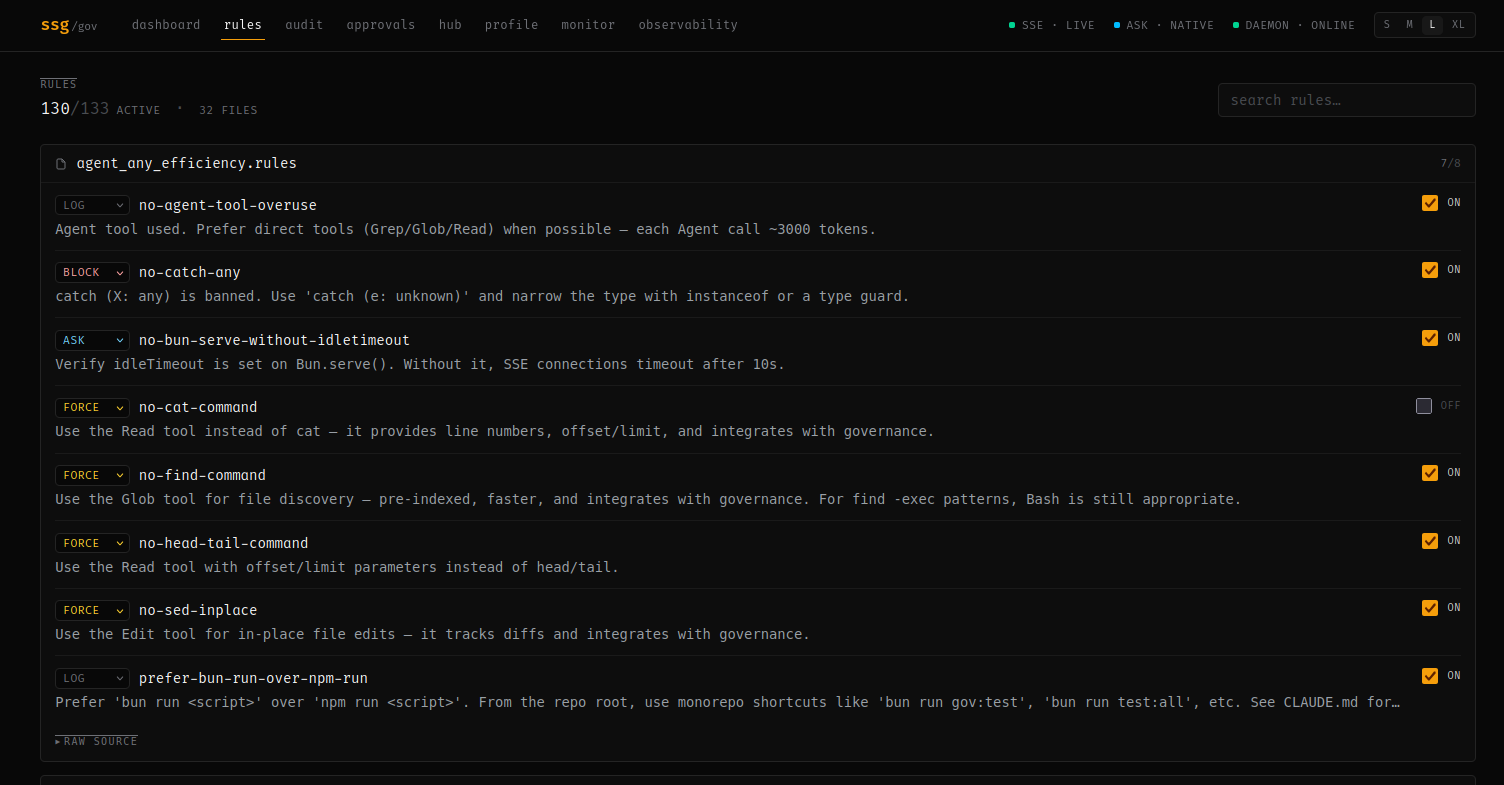Disable the no-head-tail-command rule
Screen dimensions: 1504x785
pyautogui.click(x=1430, y=541)
